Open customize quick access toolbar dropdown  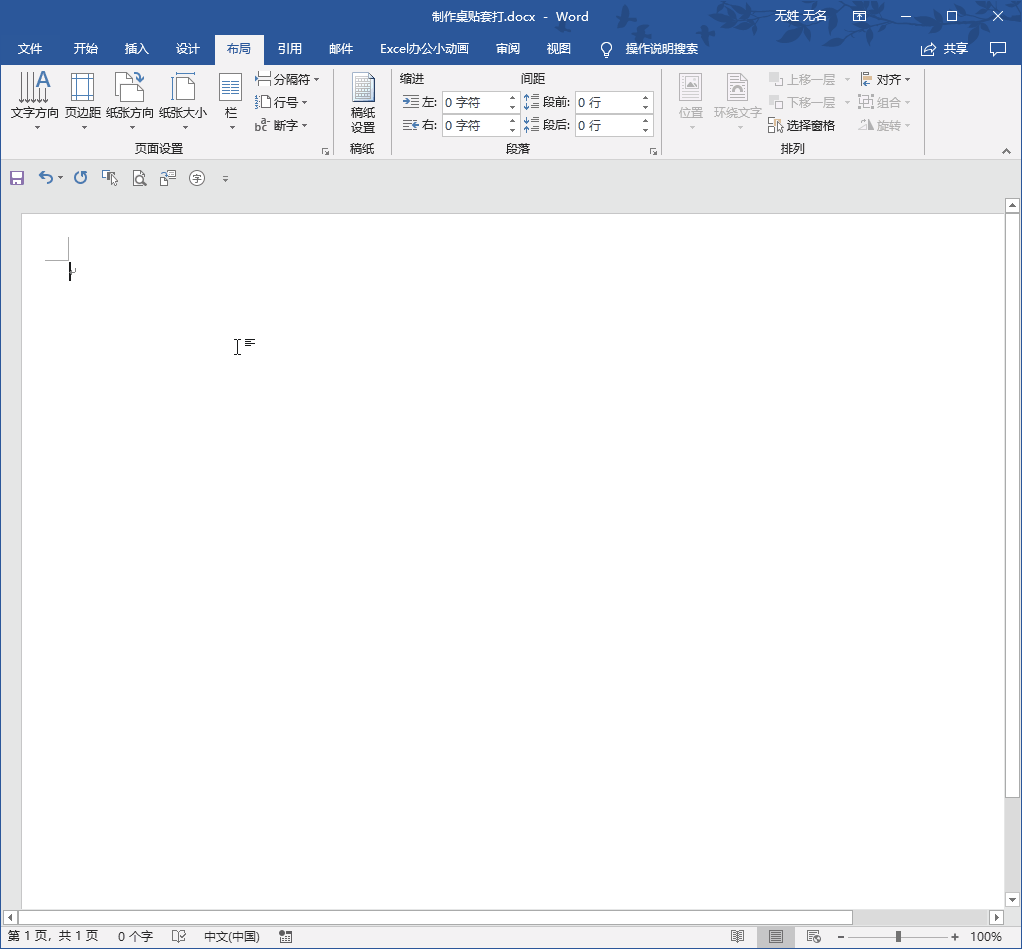coord(226,179)
